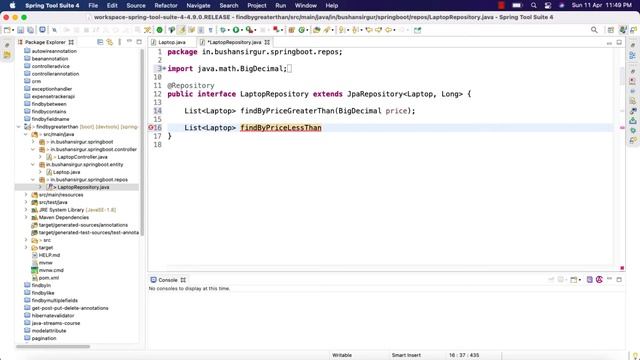The height and width of the screenshot is (360, 640).
Task: Click the Package Explorer tab
Action: coord(45,42)
